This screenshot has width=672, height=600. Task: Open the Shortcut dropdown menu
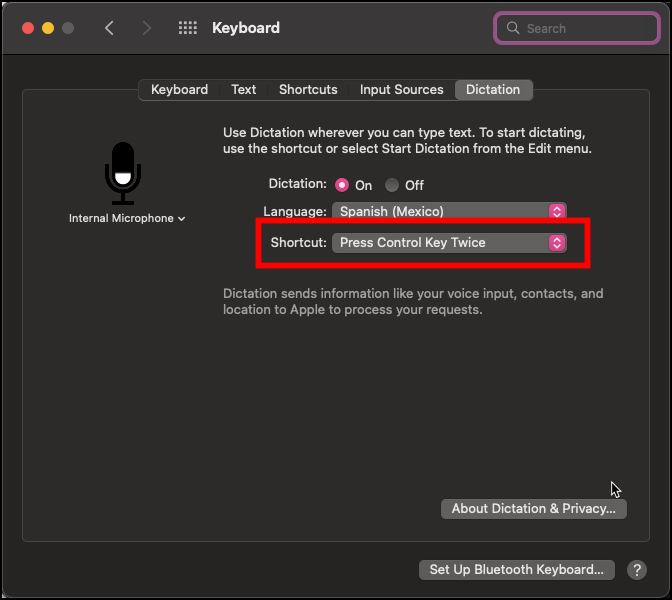click(x=449, y=242)
